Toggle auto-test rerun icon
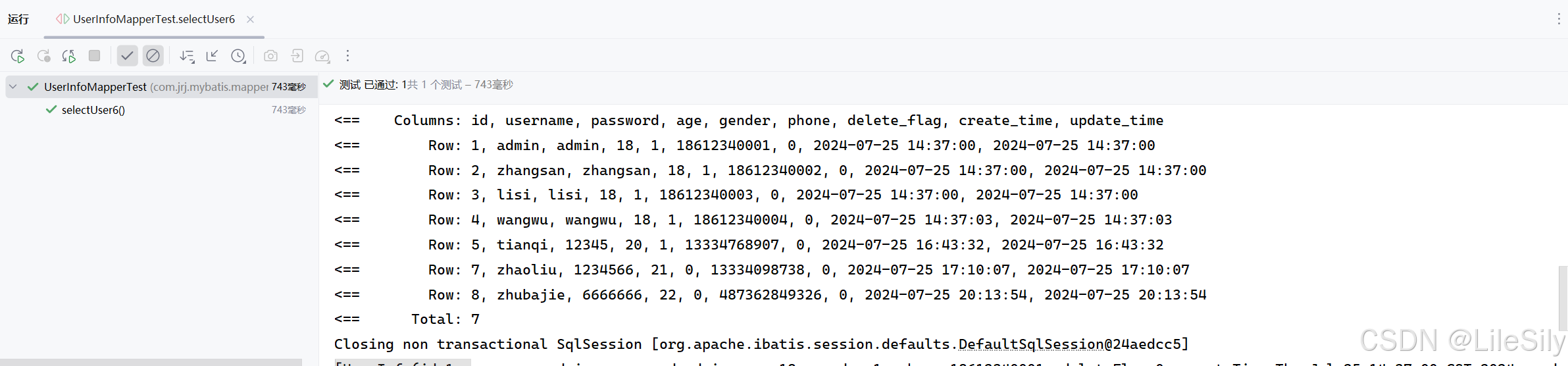This screenshot has height=366, width=1568. 68,56
